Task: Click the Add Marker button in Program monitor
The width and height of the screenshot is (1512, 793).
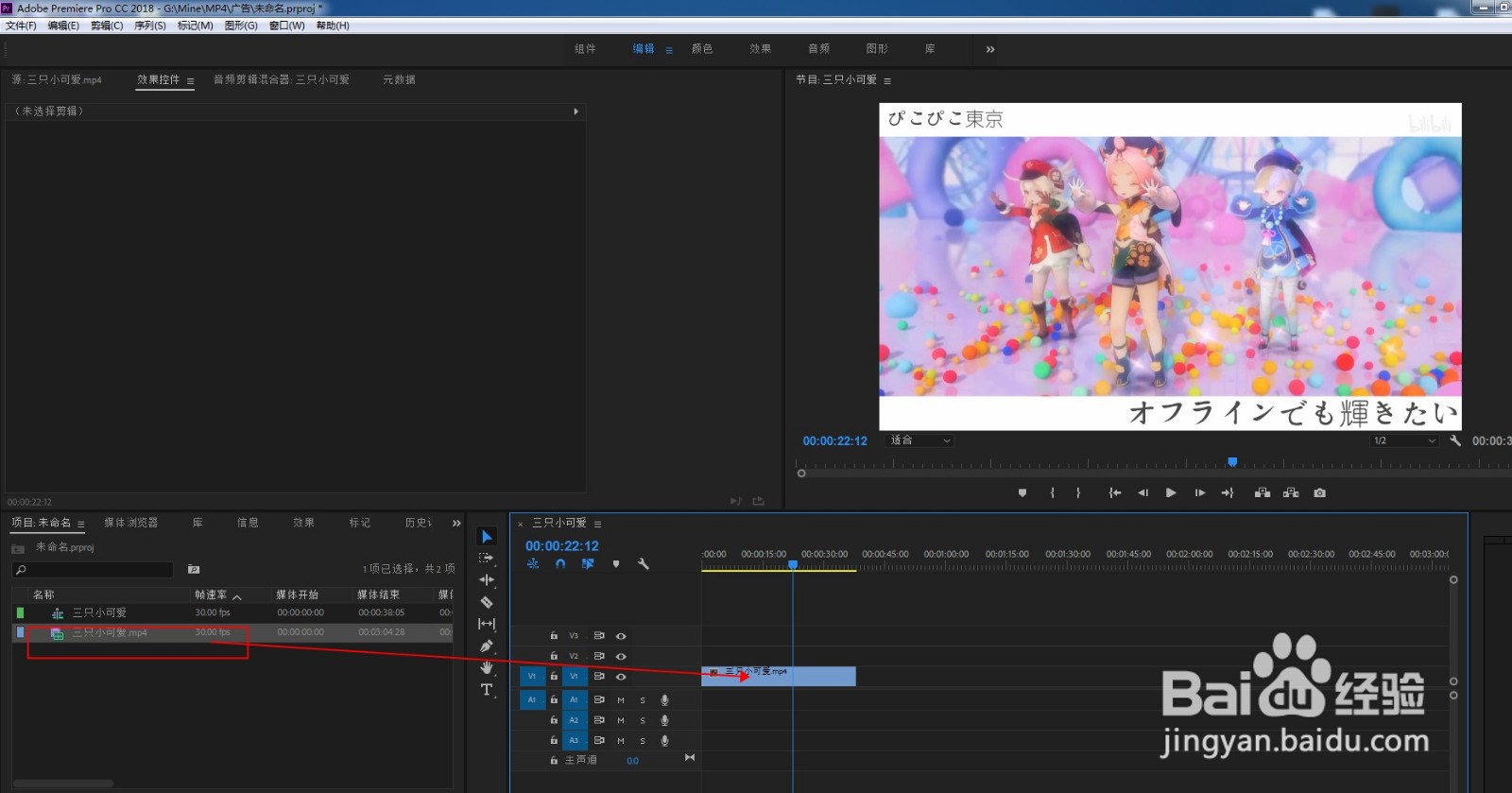Action: tap(1022, 492)
